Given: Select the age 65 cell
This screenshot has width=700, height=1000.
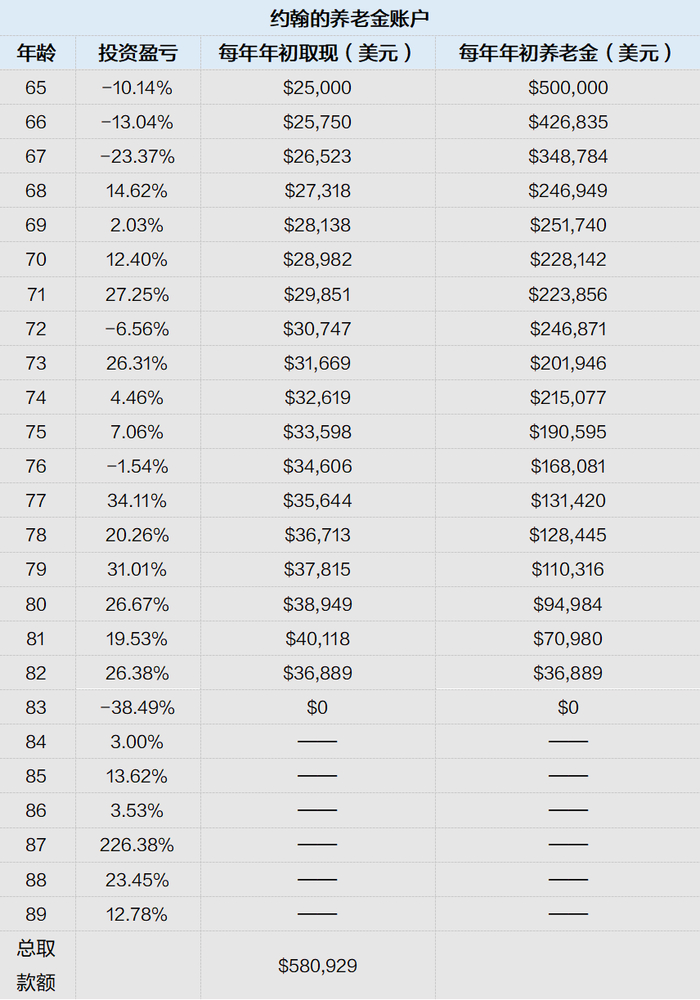Looking at the screenshot, I should (36, 88).
